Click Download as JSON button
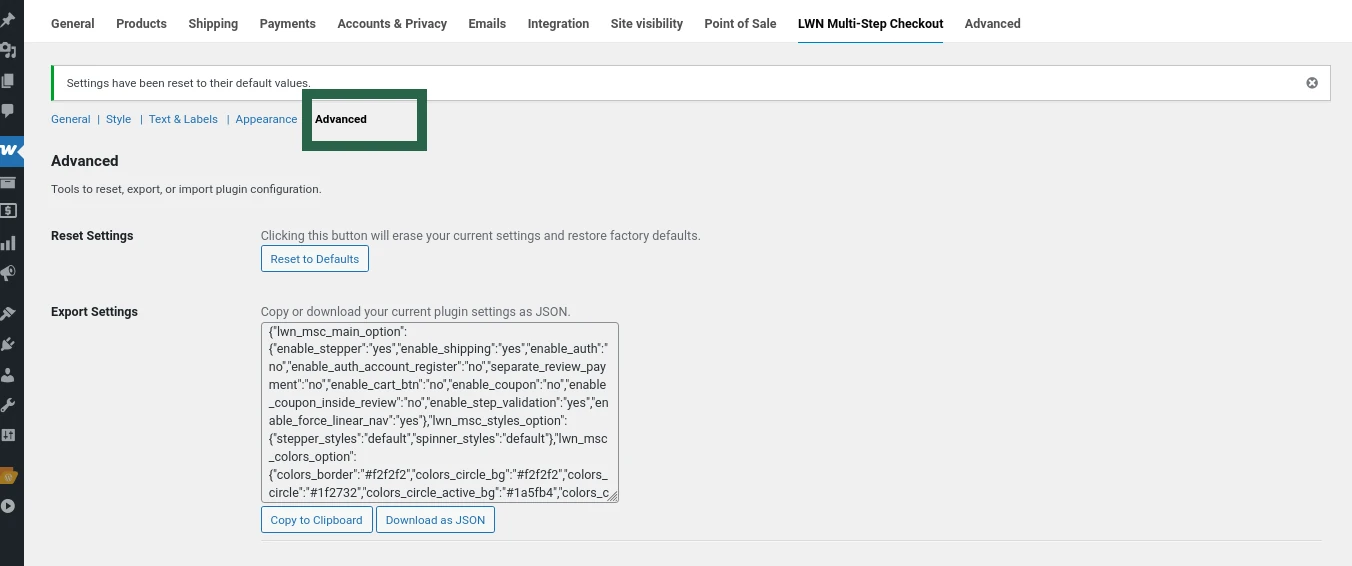This screenshot has width=1352, height=566. point(435,520)
